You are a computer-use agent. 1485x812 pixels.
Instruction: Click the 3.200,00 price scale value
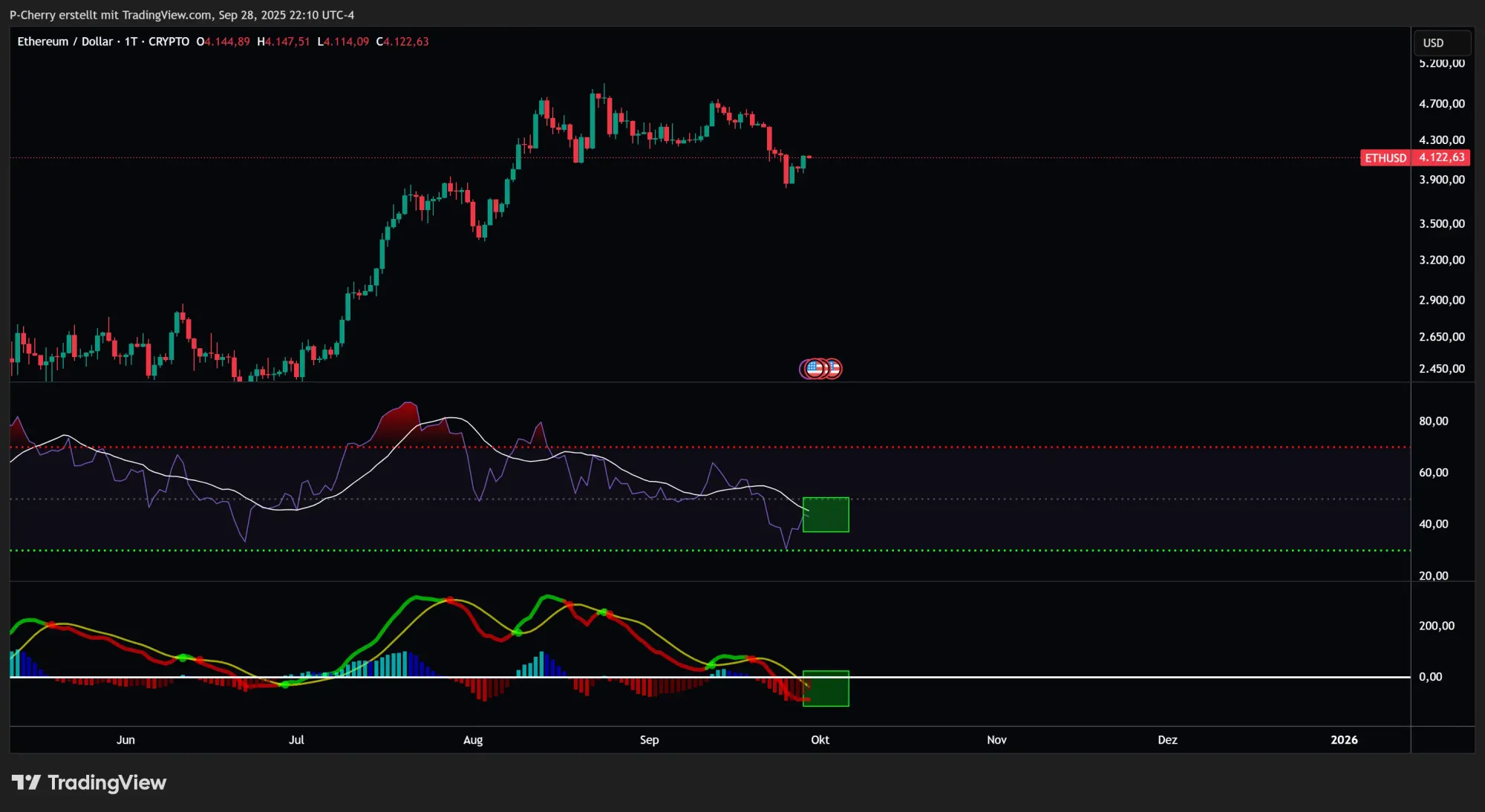tap(1442, 260)
